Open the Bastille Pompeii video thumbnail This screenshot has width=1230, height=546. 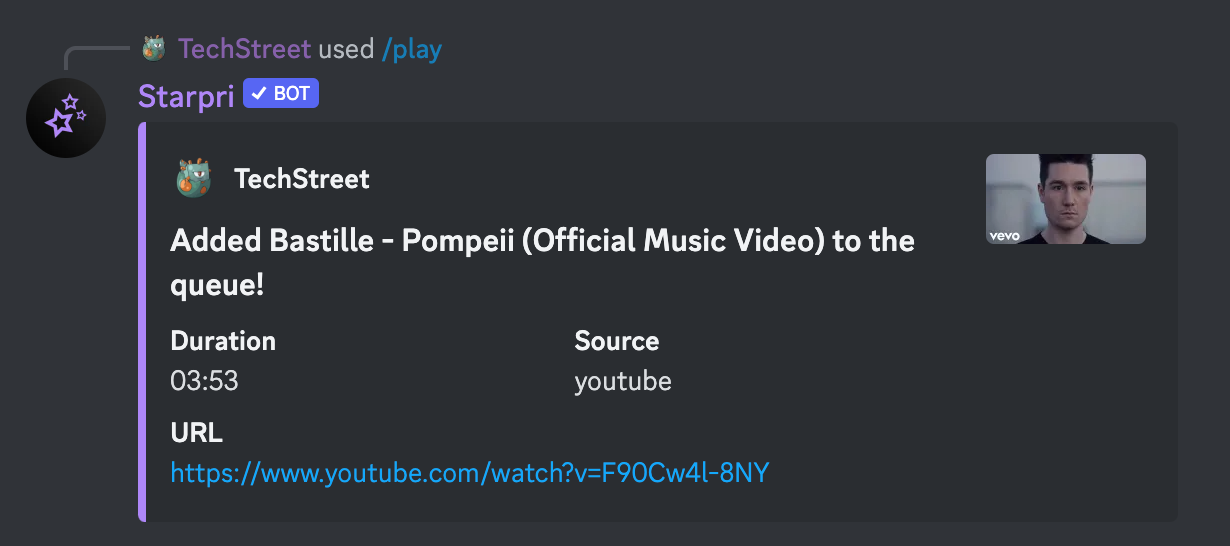1065,198
